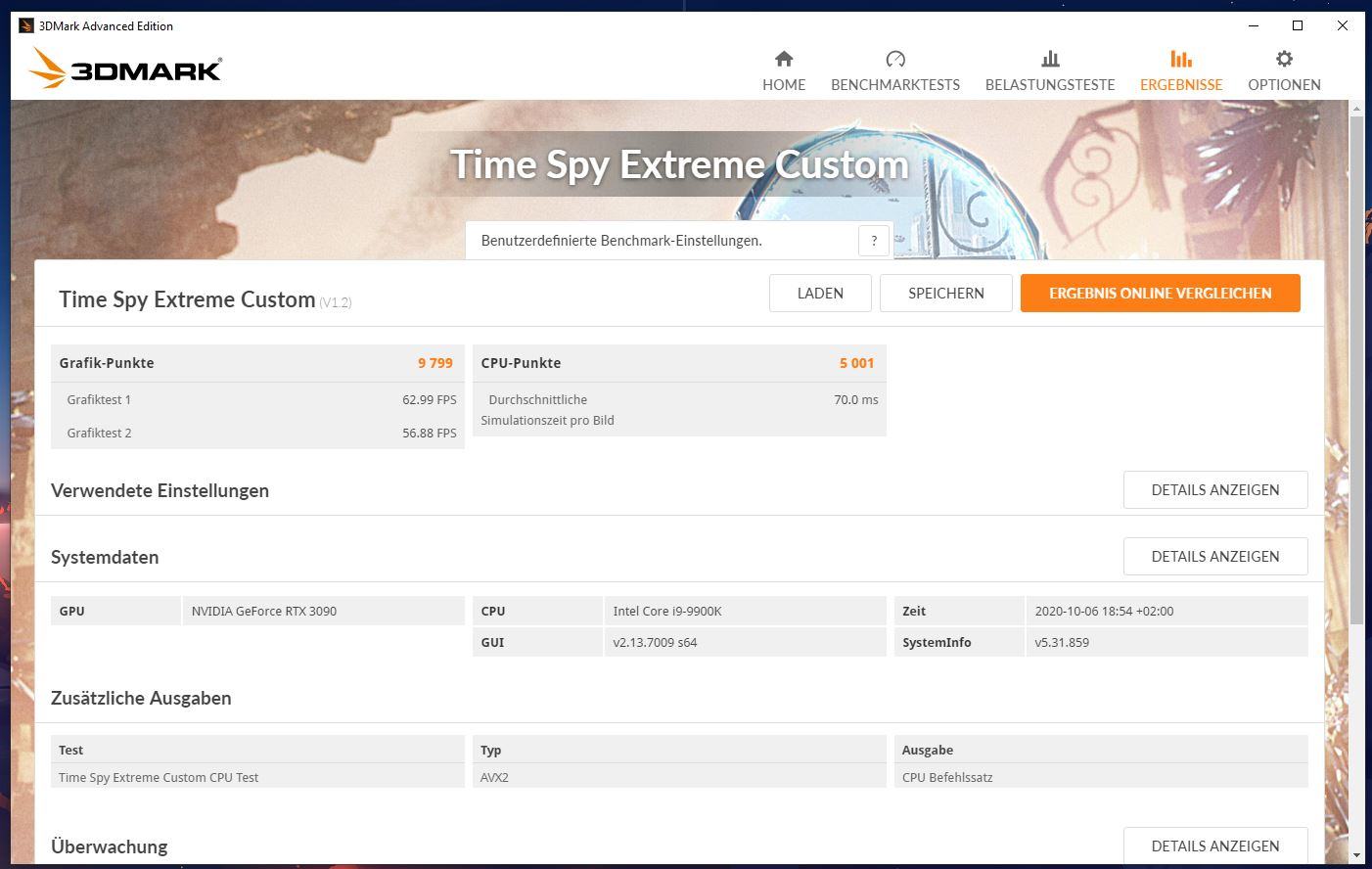This screenshot has width=1372, height=869.
Task: Click the 3DMark logo
Action: tap(125, 69)
